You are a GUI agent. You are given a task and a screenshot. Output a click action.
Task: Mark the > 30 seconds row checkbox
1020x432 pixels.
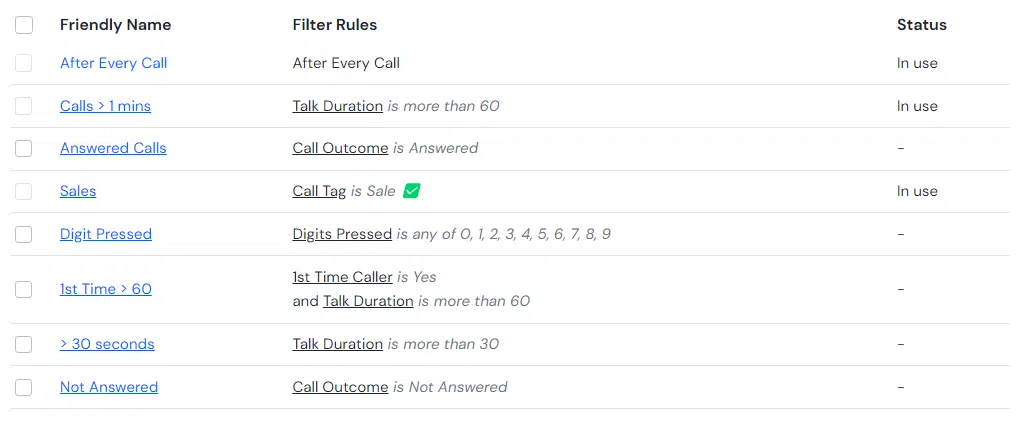click(x=24, y=344)
